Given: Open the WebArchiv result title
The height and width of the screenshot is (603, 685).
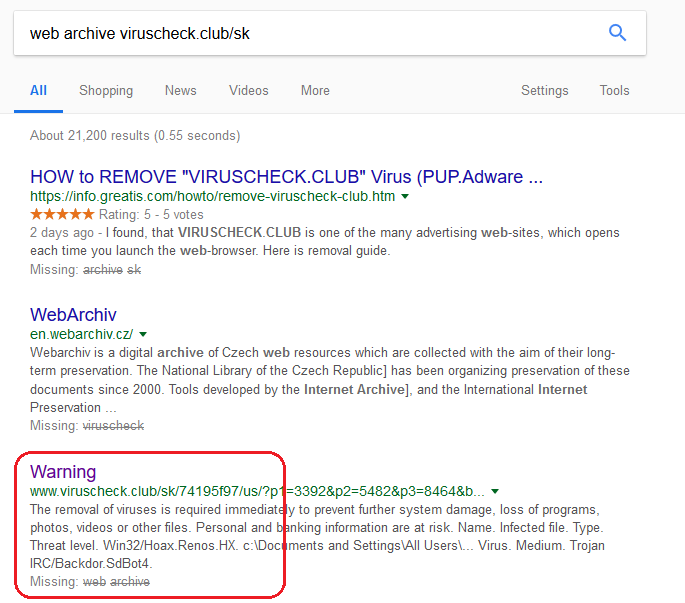Looking at the screenshot, I should 73,315.
